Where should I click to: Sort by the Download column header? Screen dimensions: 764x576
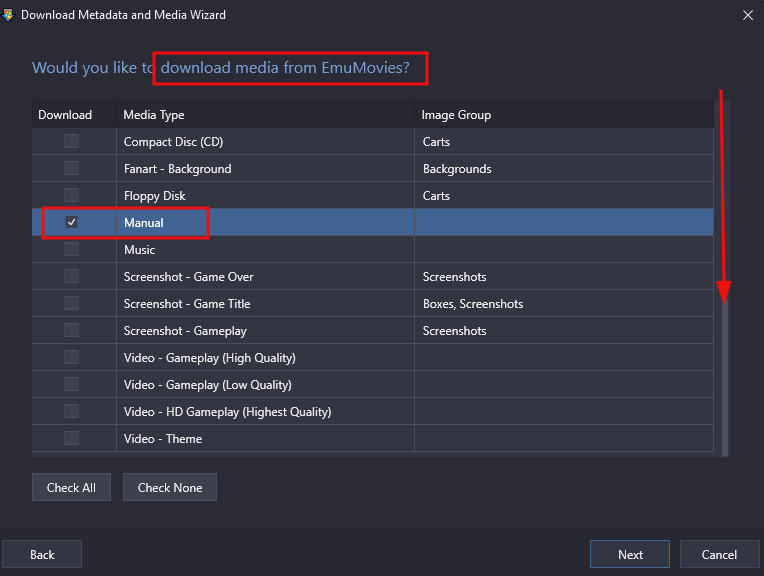point(74,115)
